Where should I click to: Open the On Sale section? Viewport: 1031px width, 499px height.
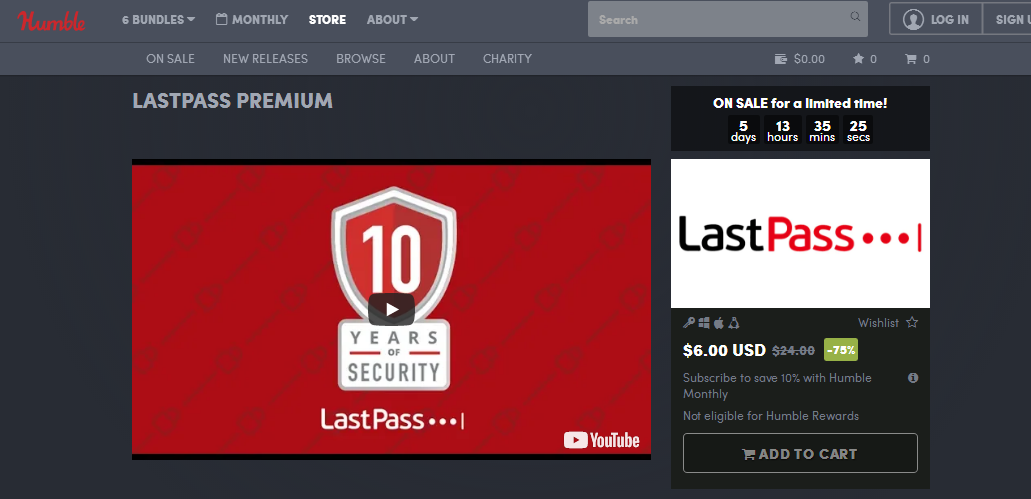170,59
